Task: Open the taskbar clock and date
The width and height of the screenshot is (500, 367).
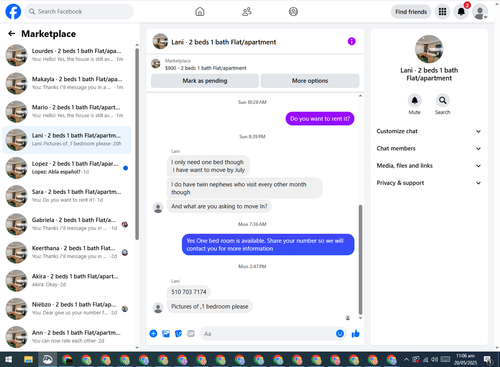Action: coord(466,359)
